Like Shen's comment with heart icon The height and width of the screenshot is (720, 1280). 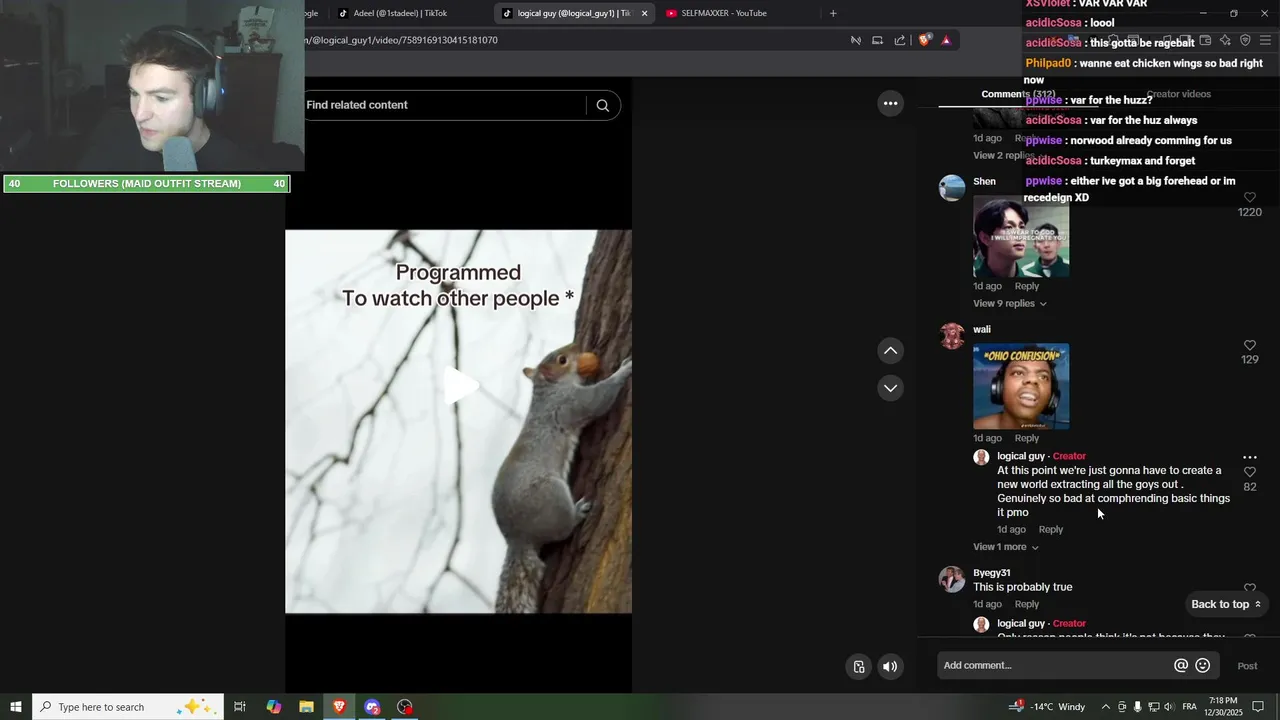(x=1249, y=198)
